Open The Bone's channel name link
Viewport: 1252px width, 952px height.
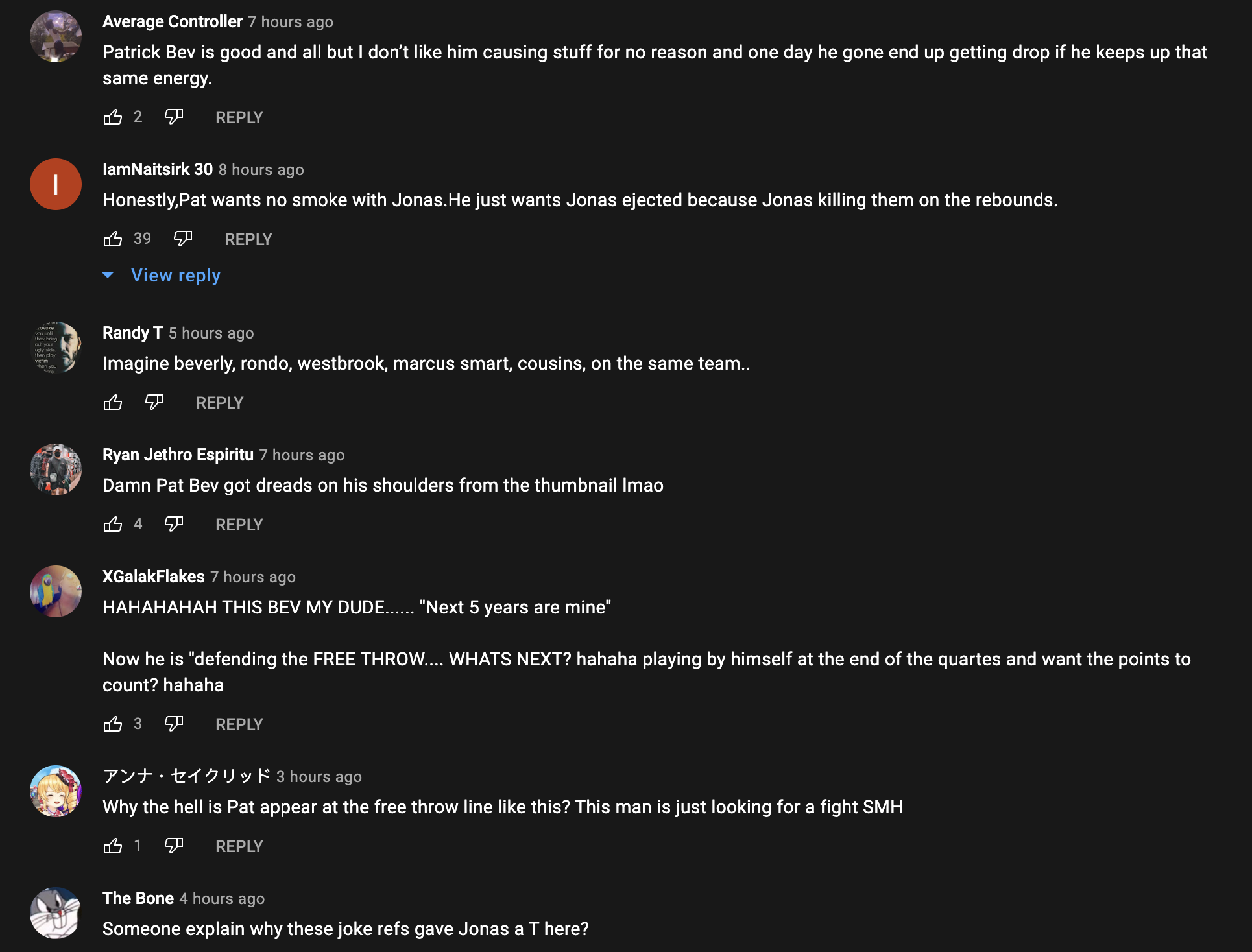coord(138,898)
